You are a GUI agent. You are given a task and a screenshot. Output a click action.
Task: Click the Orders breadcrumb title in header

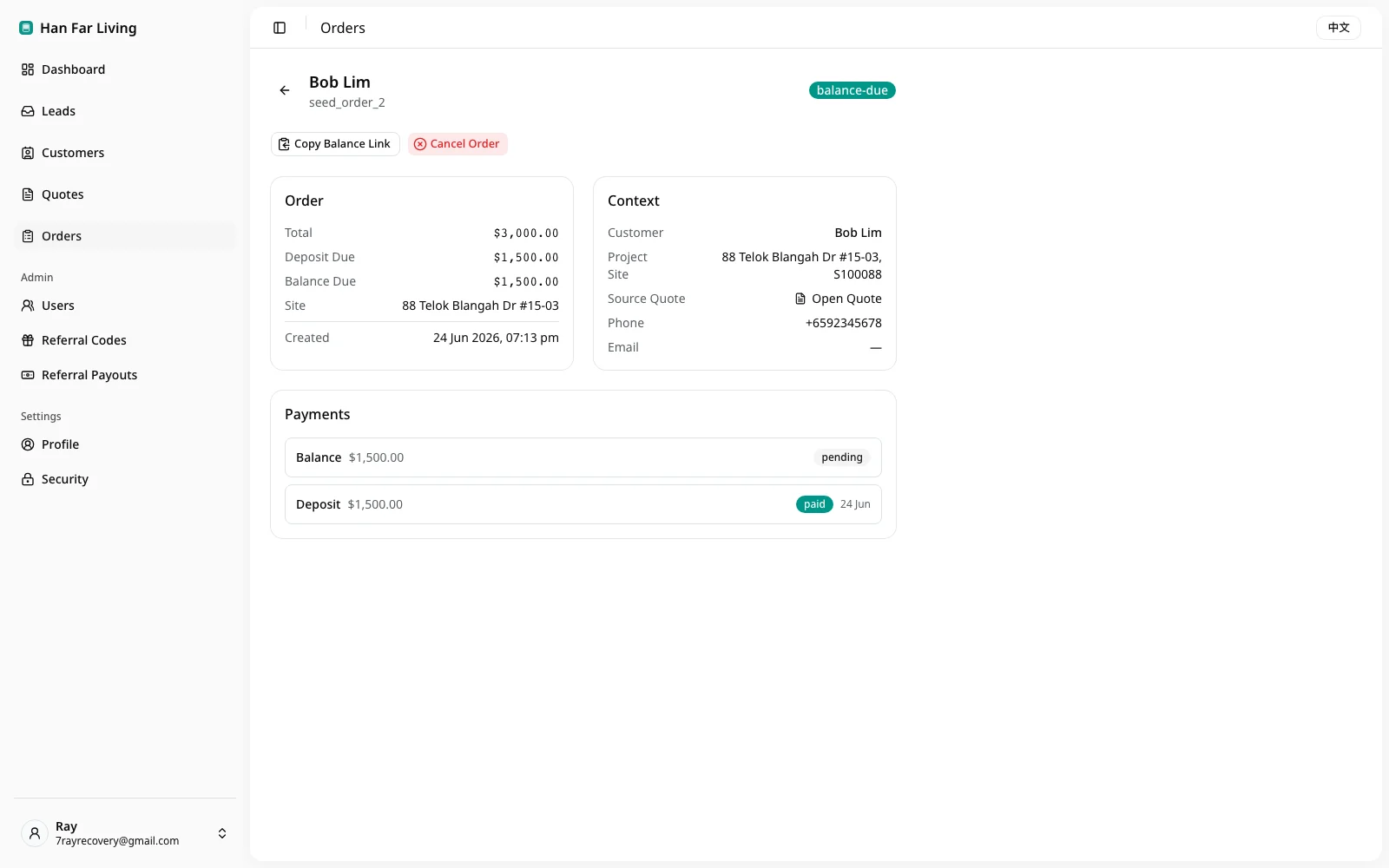[x=343, y=28]
